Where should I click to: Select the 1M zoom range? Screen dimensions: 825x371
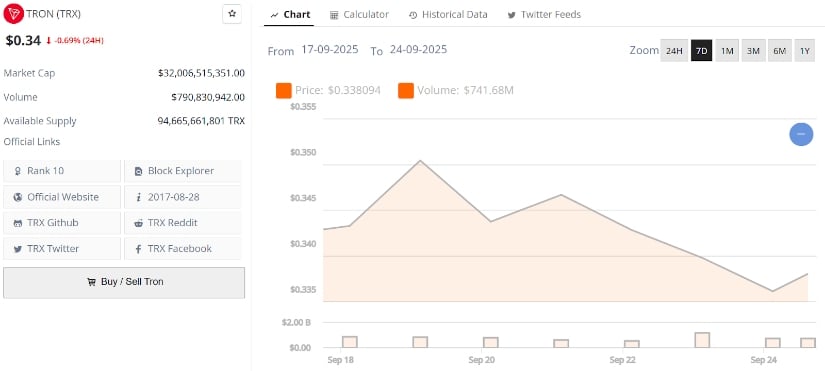click(727, 51)
